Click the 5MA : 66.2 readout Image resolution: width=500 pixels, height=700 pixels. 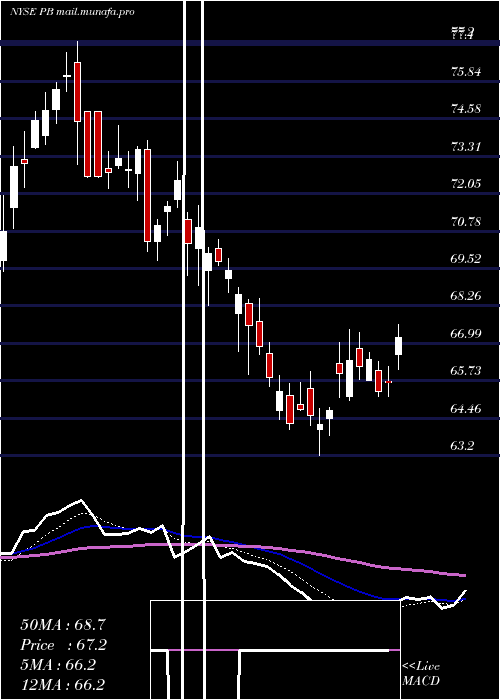click(x=58, y=665)
